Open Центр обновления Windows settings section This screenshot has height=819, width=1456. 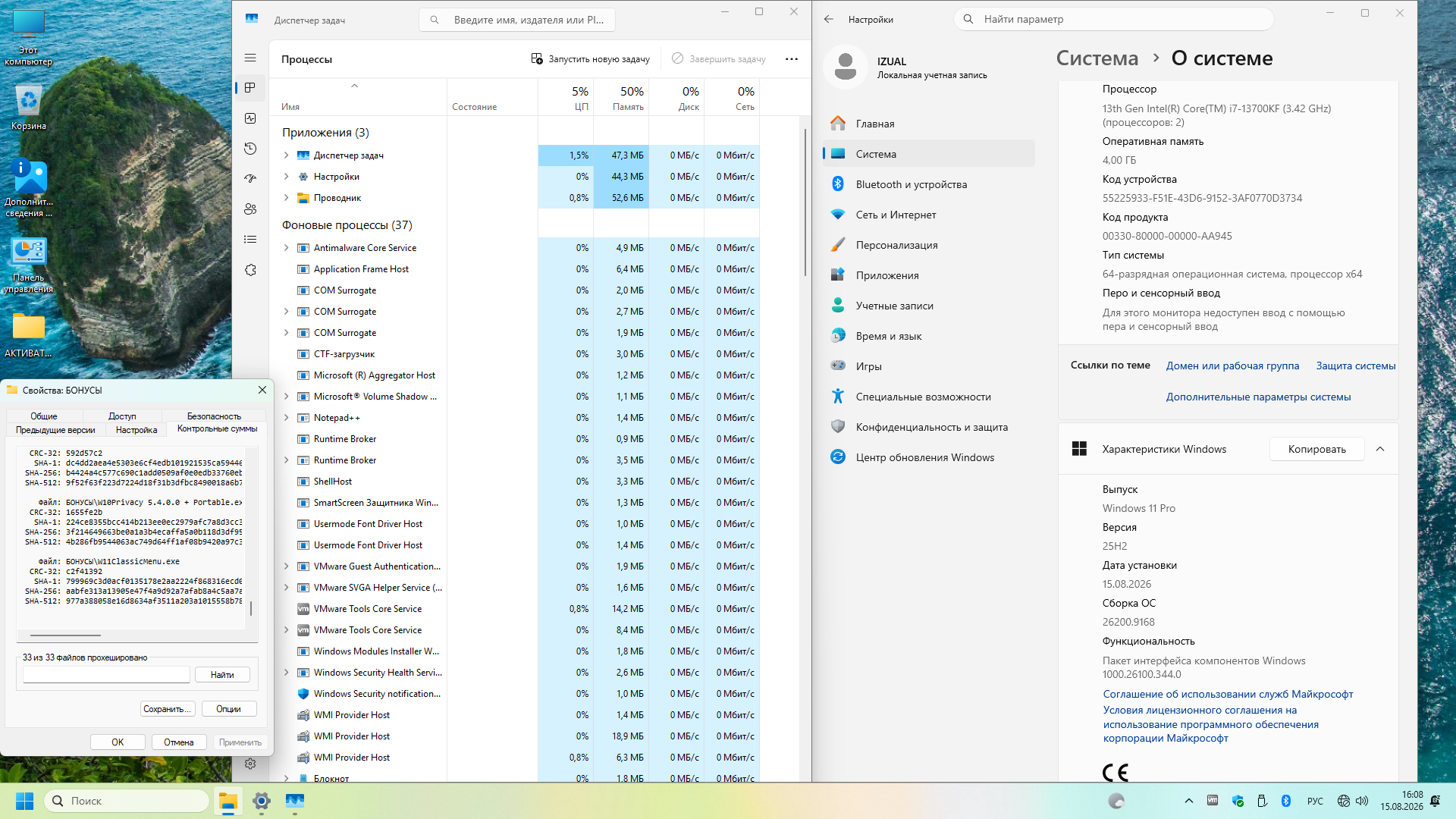[x=929, y=457]
